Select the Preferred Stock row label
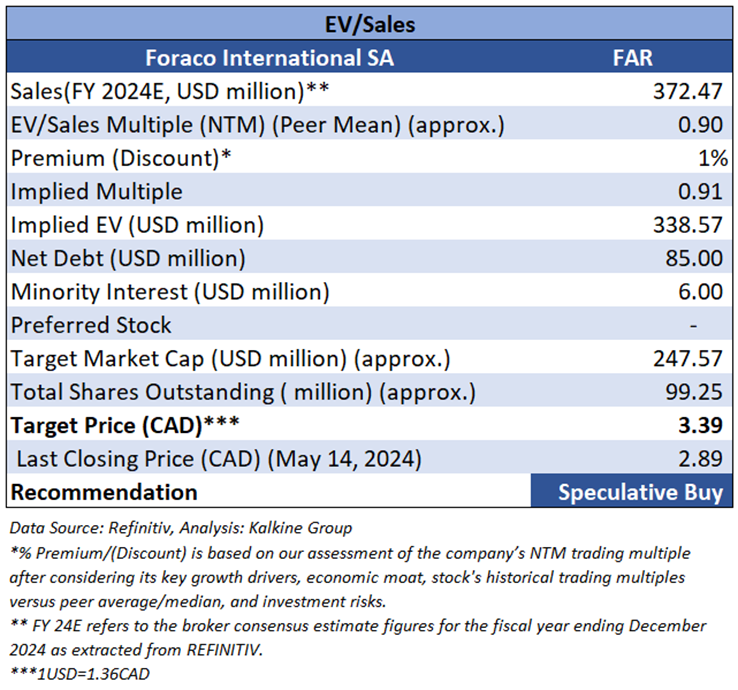This screenshot has height=690, width=738. (91, 325)
